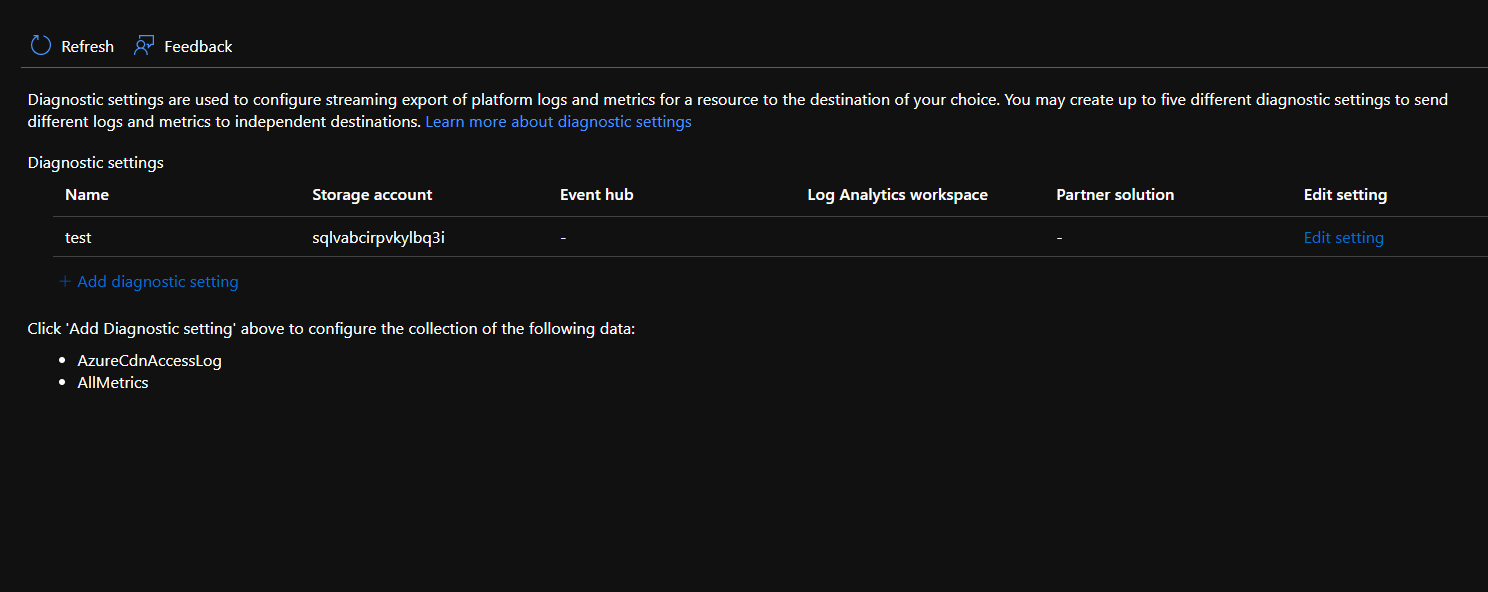
Task: Click the 'Add diagnostic setting' link text
Action: 158,282
